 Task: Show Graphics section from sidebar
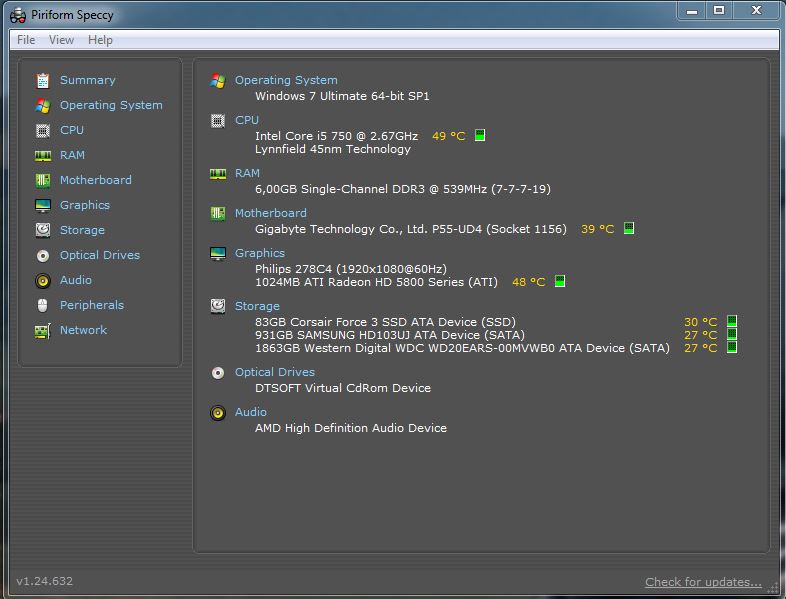85,206
